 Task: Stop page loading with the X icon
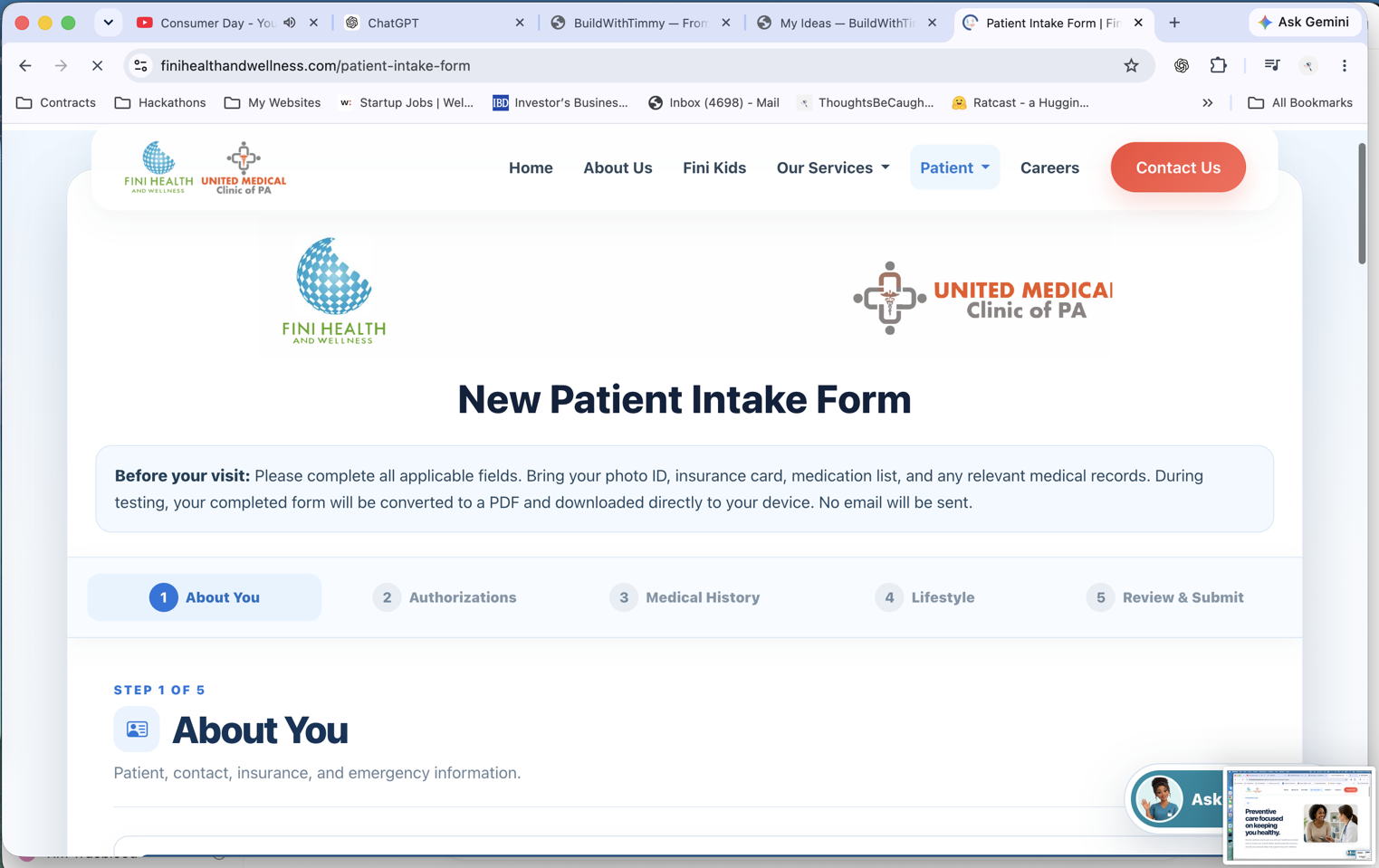pos(97,65)
